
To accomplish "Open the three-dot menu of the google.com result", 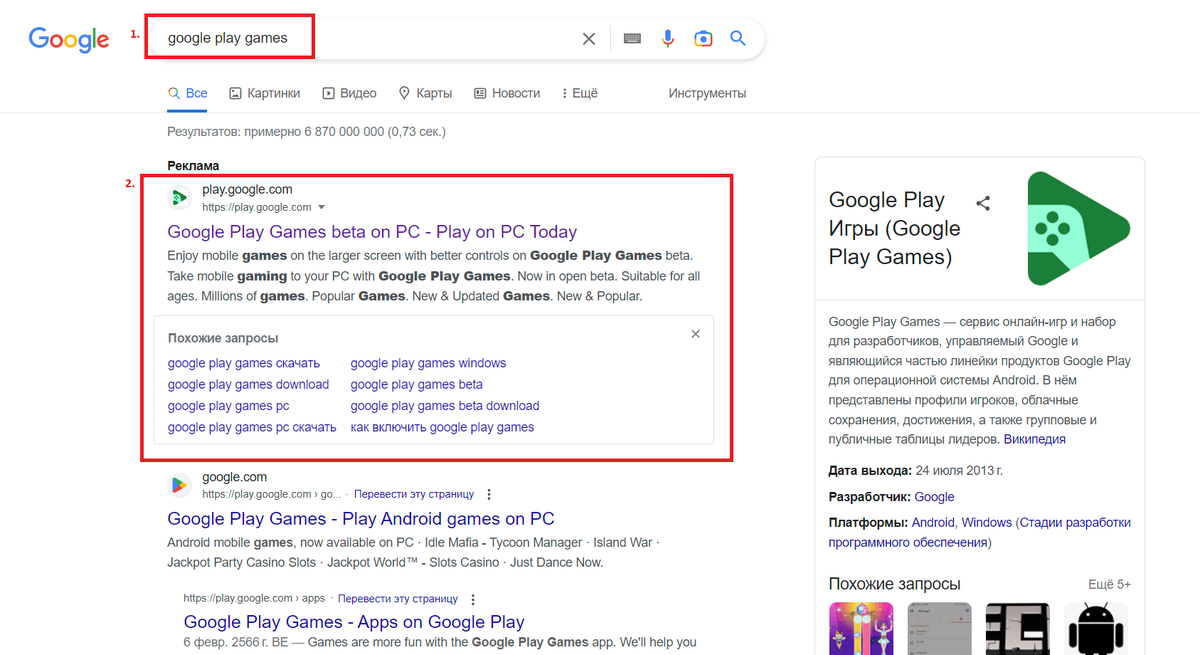I will (x=489, y=494).
